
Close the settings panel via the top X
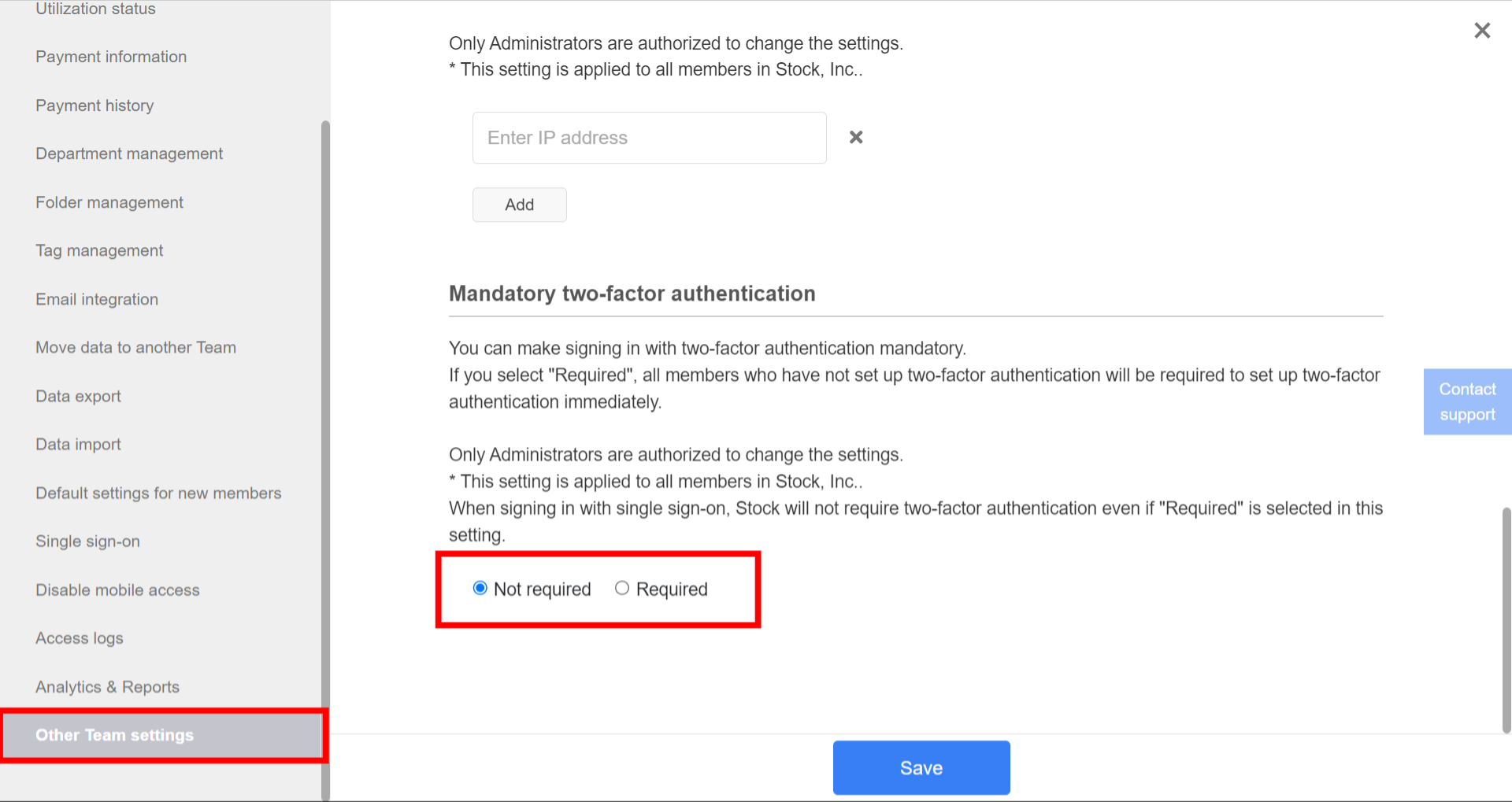[x=1481, y=30]
